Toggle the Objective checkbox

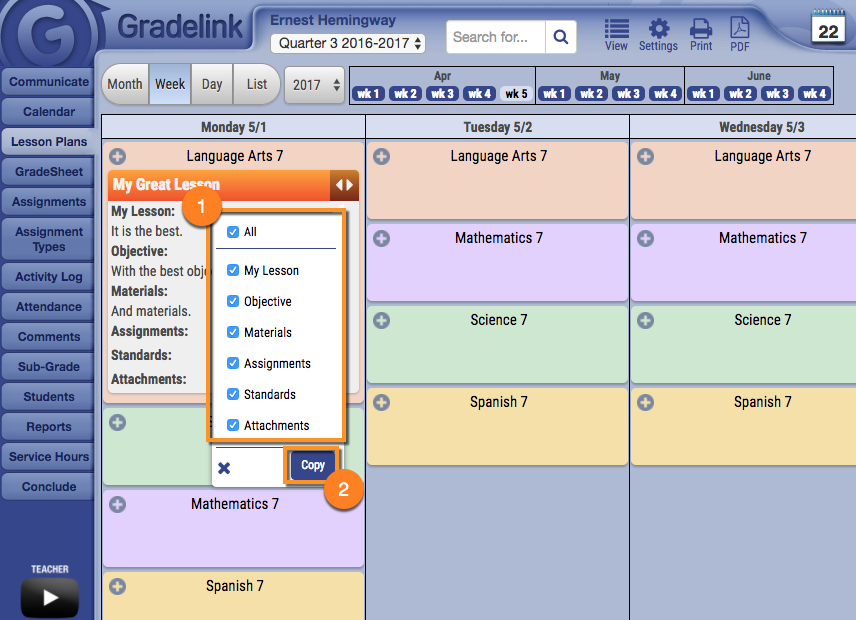click(233, 301)
